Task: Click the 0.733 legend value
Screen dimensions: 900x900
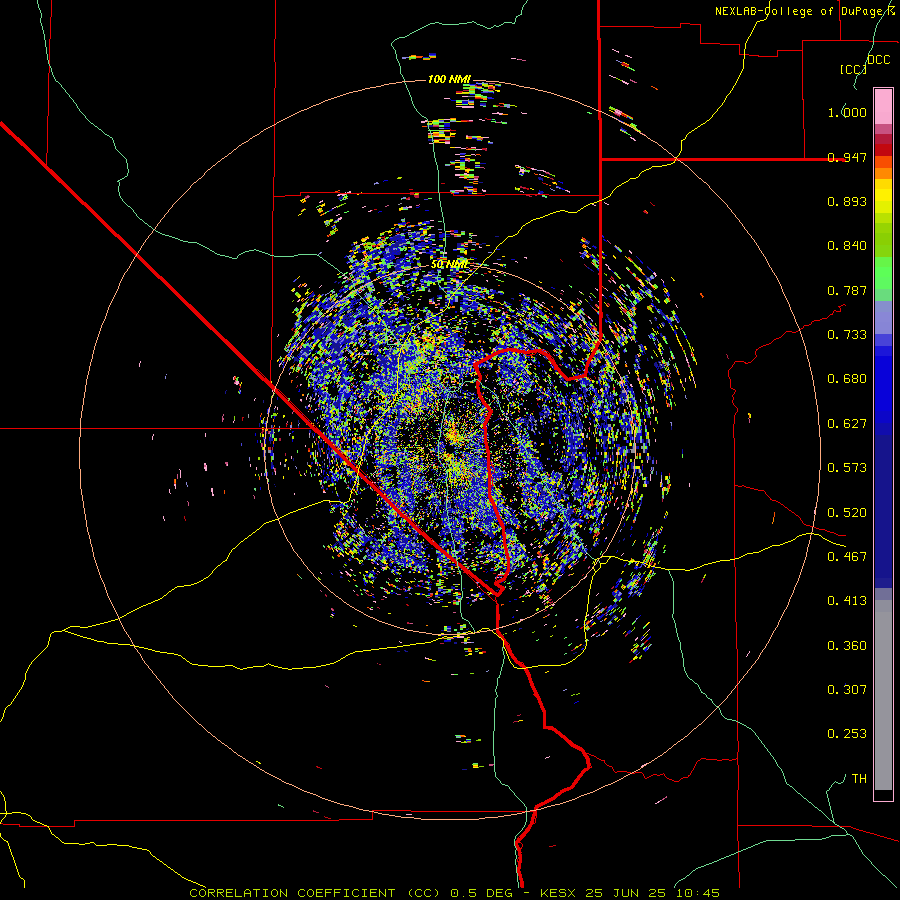Action: point(847,335)
